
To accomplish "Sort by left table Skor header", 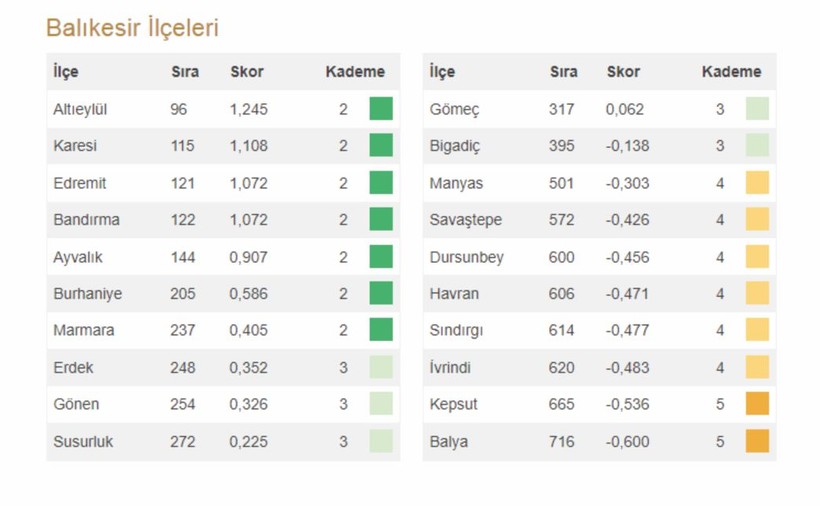I will (x=247, y=72).
